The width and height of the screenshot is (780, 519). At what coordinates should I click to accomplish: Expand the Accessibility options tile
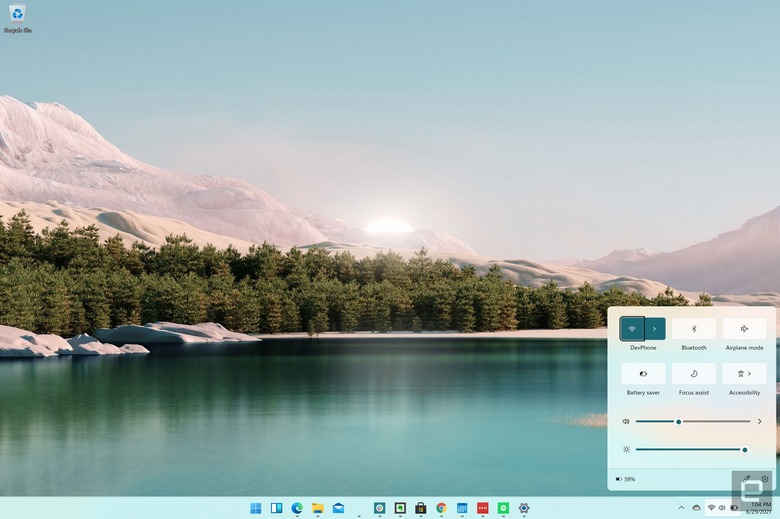click(744, 374)
